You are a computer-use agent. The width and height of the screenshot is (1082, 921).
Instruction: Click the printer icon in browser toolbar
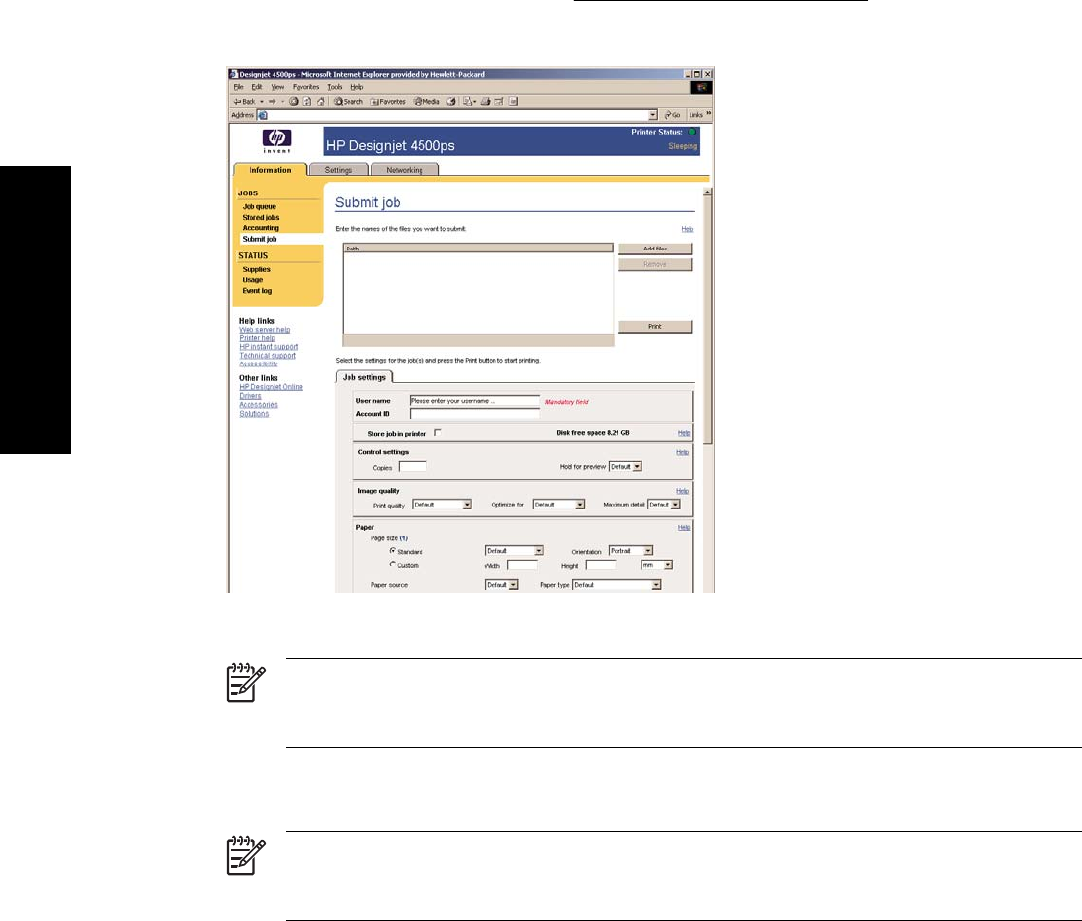[486, 101]
